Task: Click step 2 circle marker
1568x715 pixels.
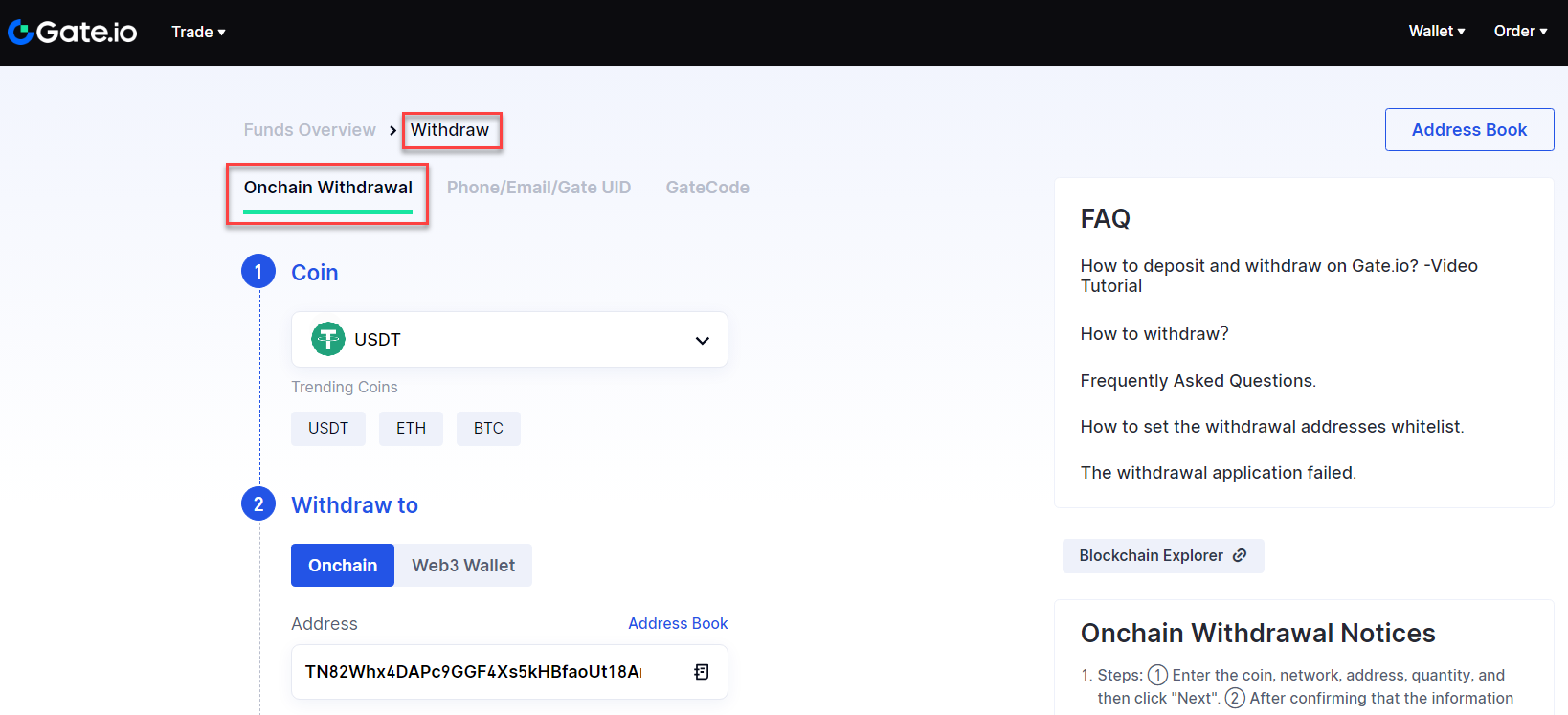Action: pos(258,504)
